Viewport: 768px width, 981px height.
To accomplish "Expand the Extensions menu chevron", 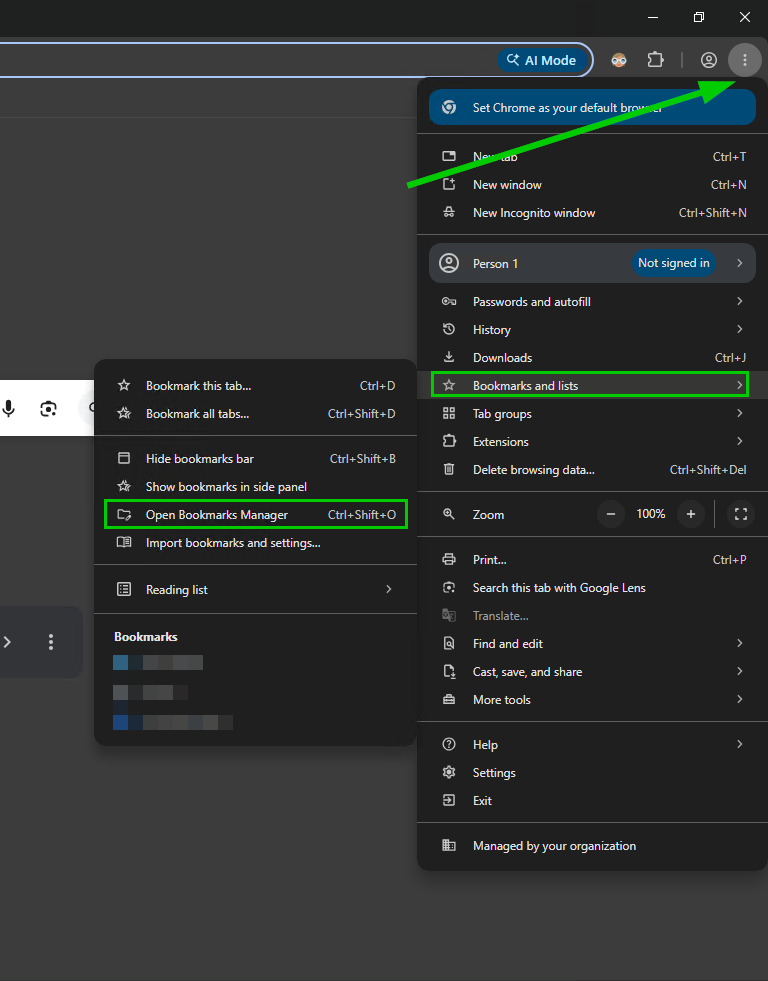I will pyautogui.click(x=740, y=441).
